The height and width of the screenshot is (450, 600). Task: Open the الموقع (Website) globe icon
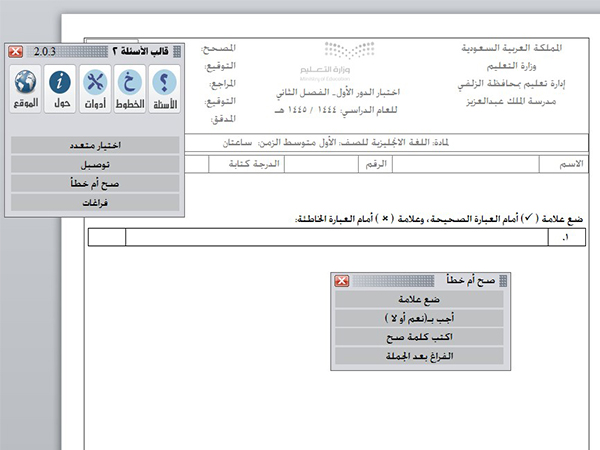click(27, 89)
